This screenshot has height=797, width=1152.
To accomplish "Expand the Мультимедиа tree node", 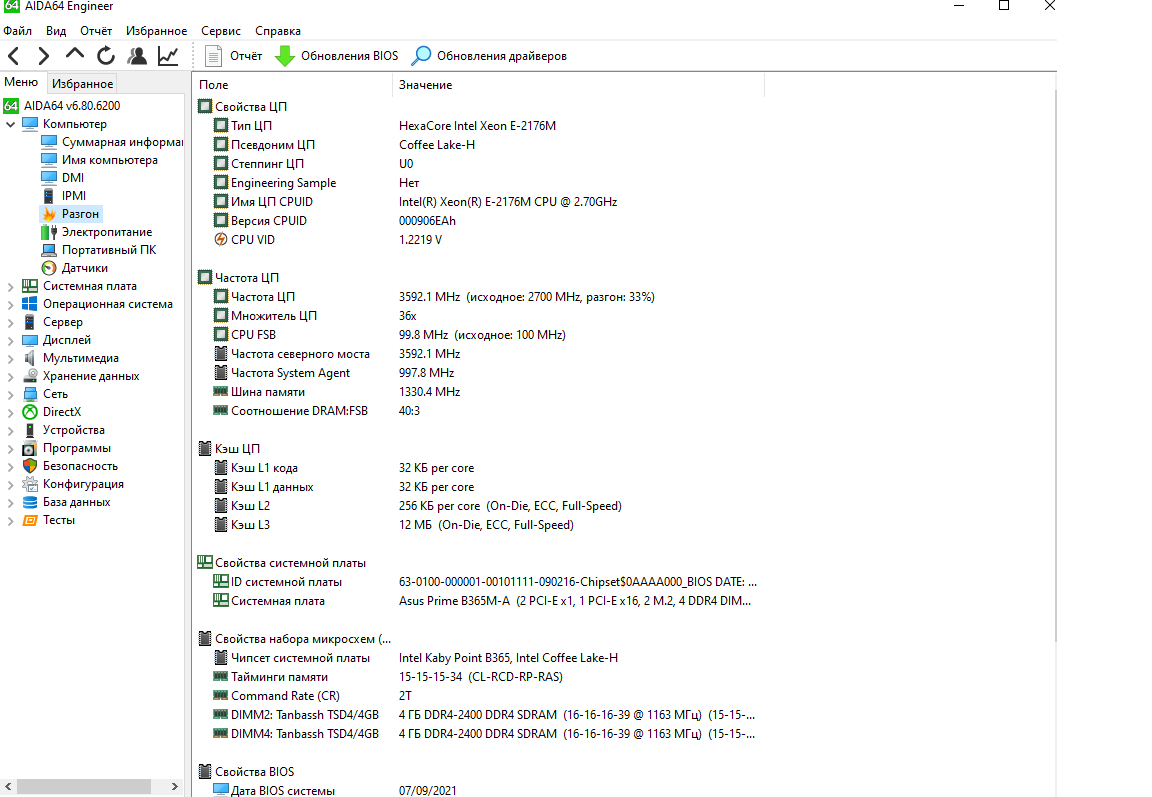I will coord(10,358).
